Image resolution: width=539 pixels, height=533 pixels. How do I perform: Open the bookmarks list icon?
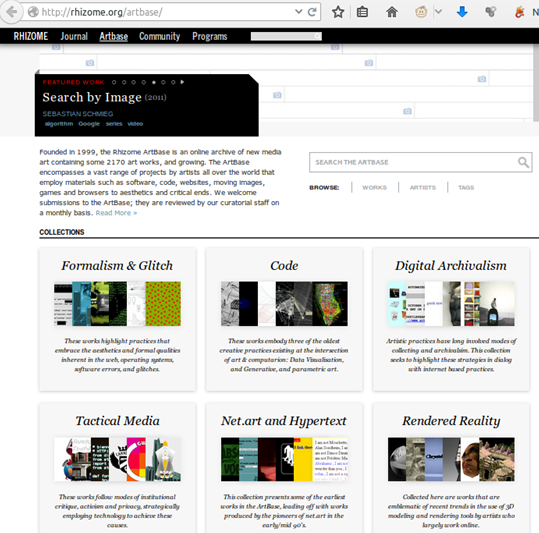point(362,12)
